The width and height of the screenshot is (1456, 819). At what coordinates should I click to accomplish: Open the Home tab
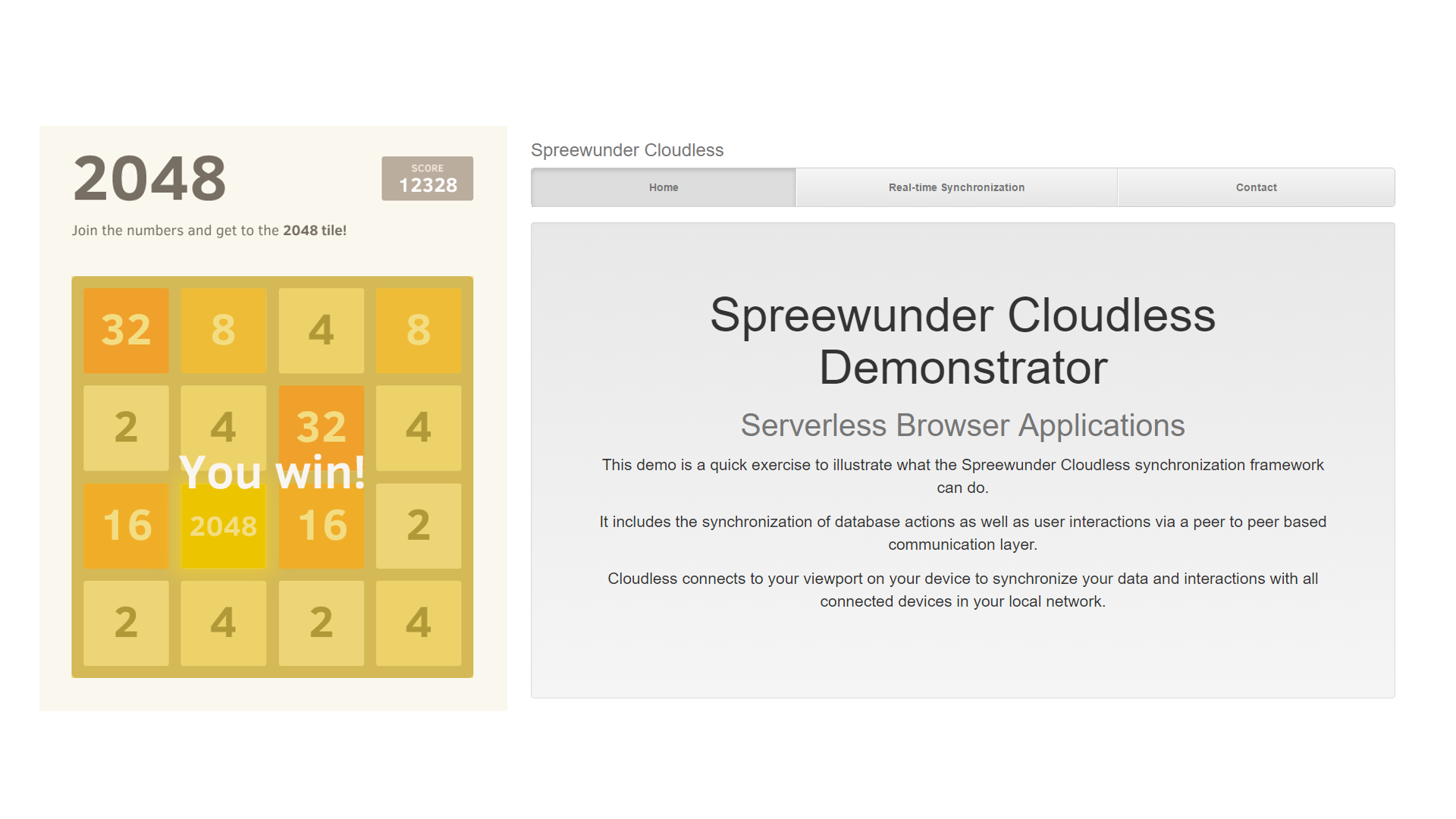[x=664, y=187]
